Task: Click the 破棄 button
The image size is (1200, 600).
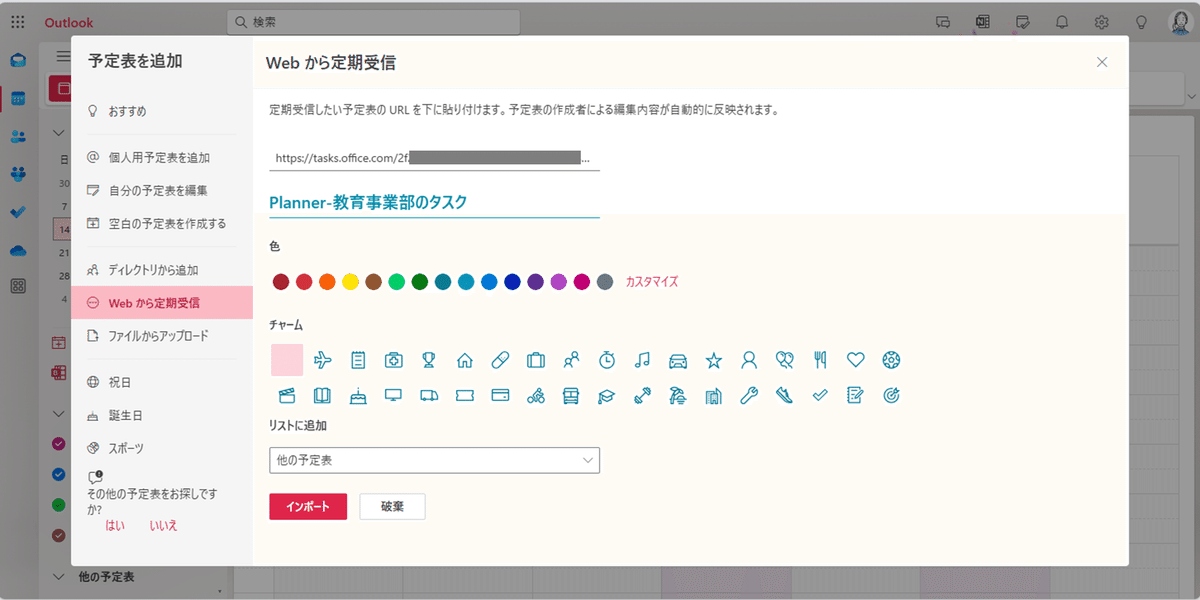Action: tap(393, 507)
